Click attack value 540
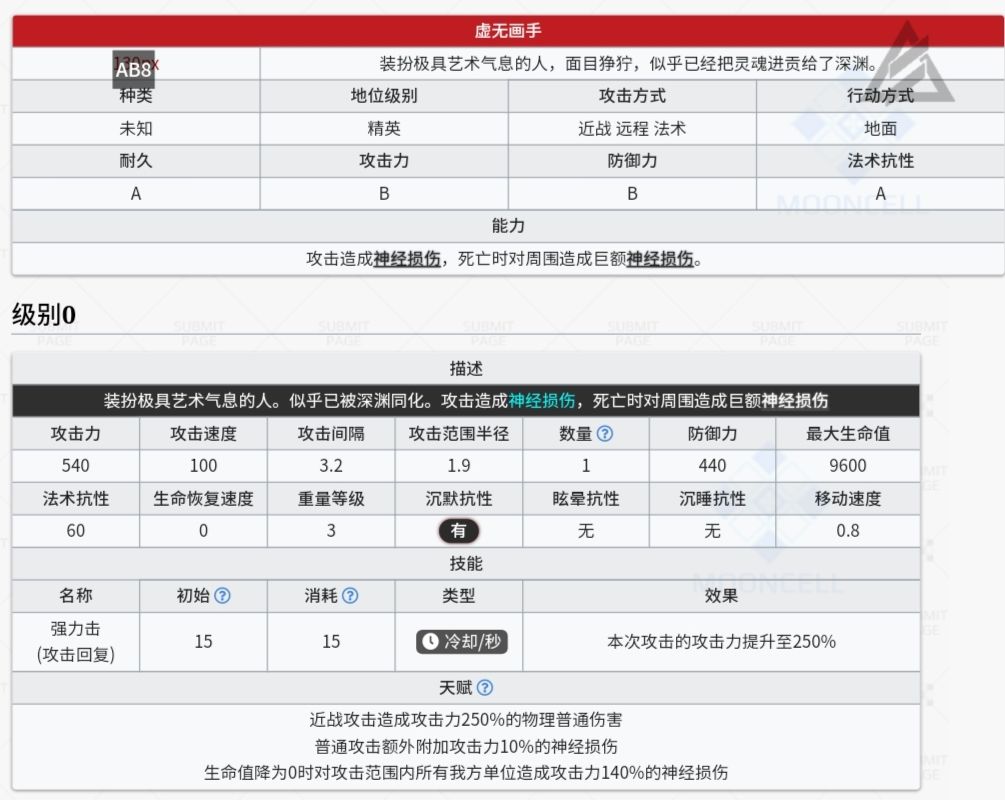This screenshot has width=1005, height=800. coord(76,466)
